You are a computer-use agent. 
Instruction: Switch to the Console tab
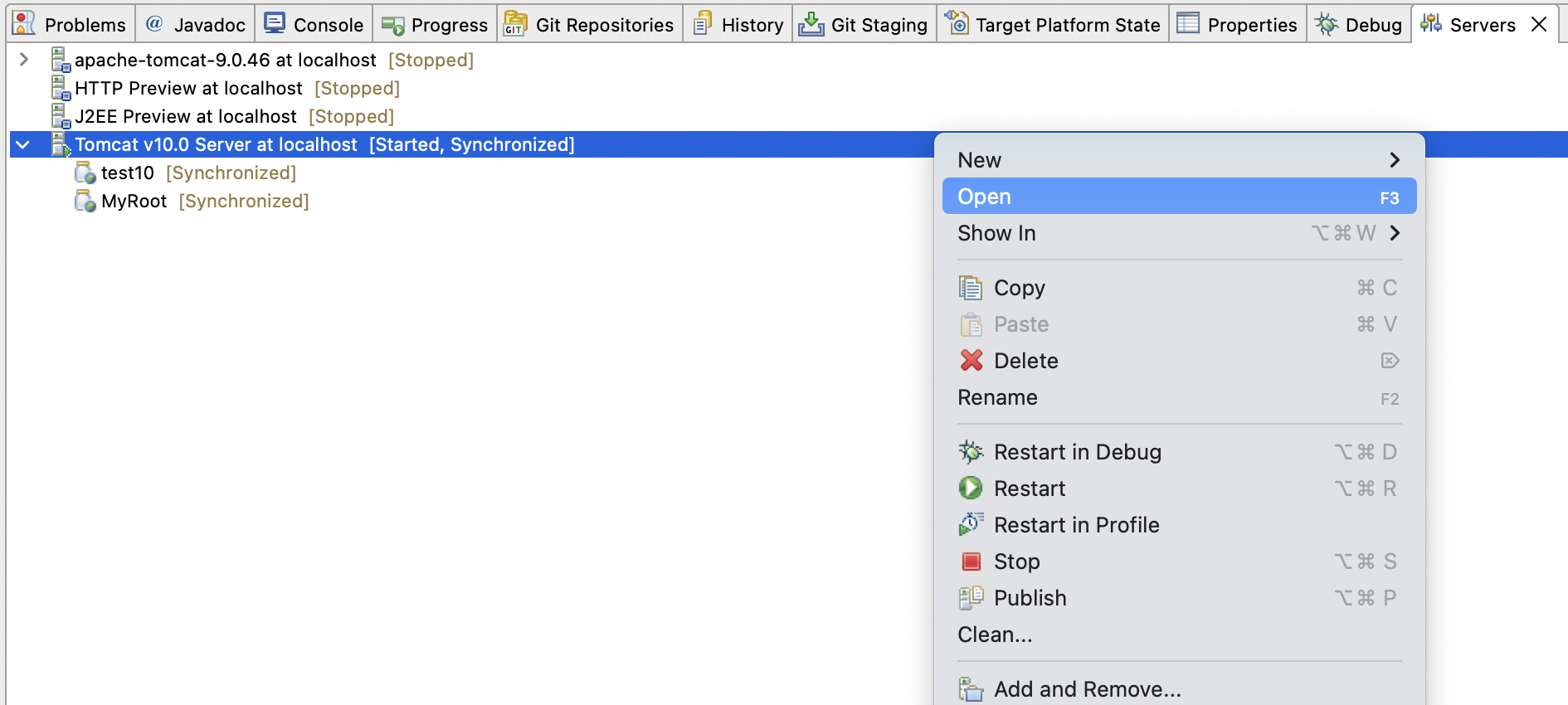click(x=314, y=24)
